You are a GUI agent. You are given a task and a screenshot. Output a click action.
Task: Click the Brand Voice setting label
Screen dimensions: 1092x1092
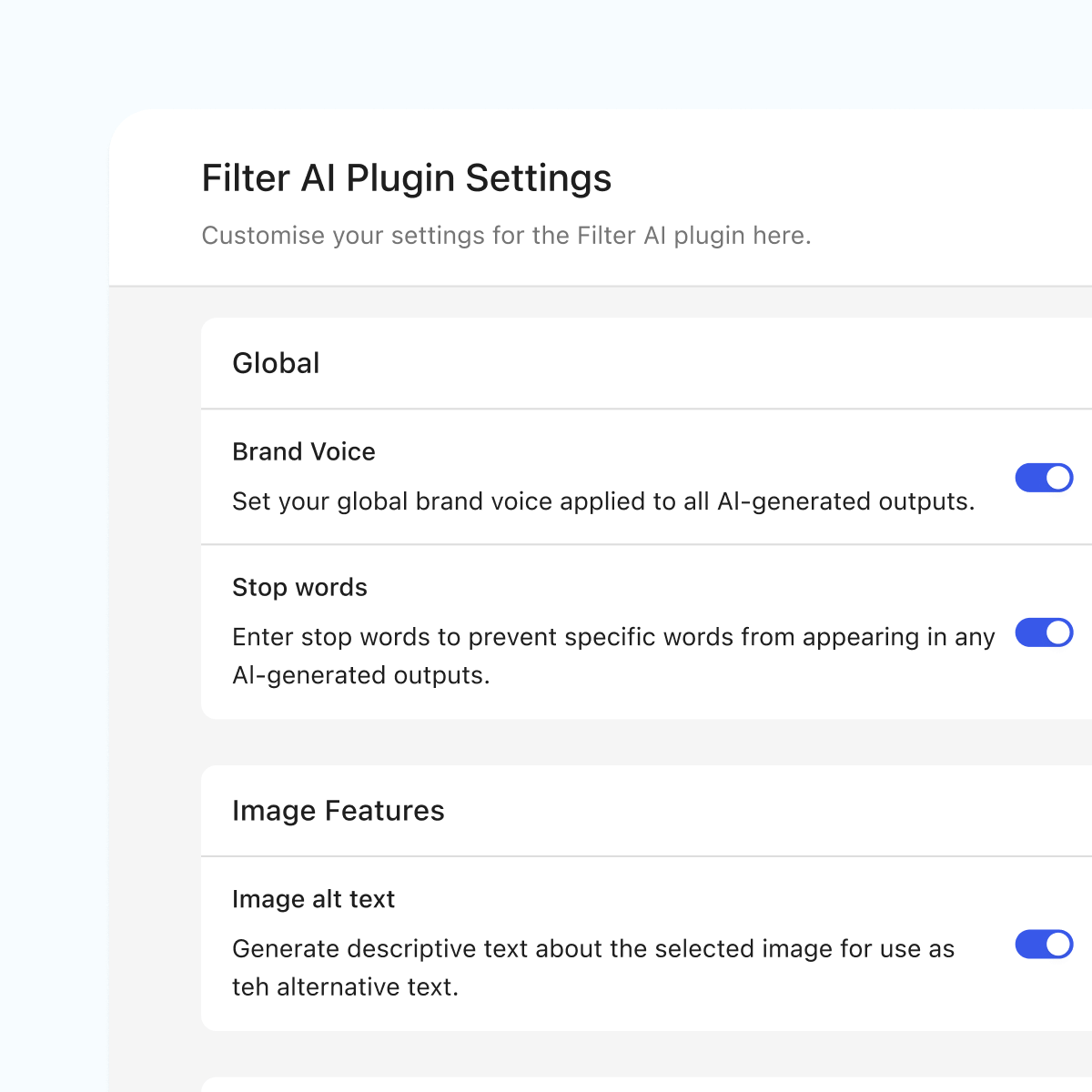[x=303, y=451]
